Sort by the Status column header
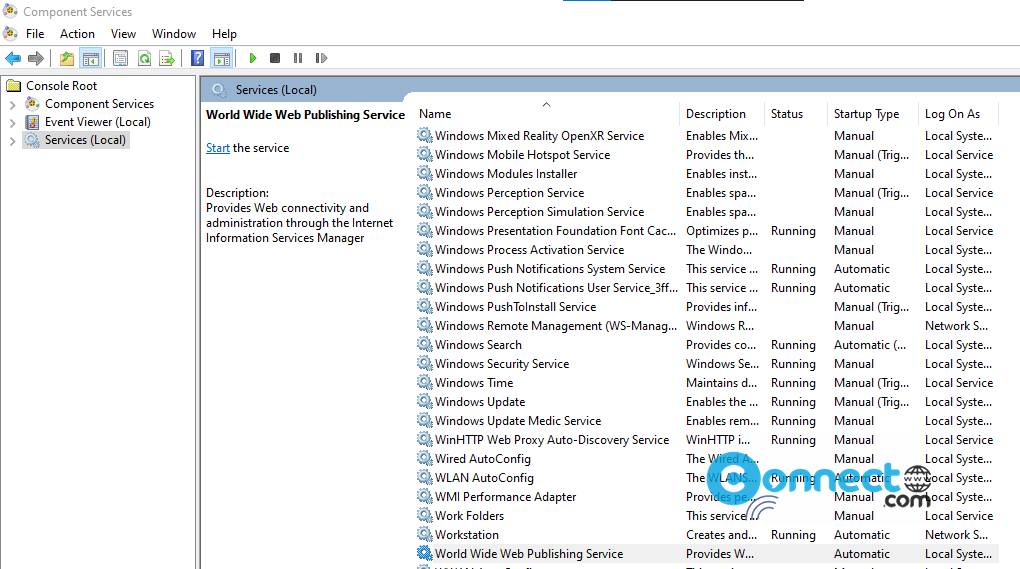The image size is (1020, 569). (x=798, y=114)
